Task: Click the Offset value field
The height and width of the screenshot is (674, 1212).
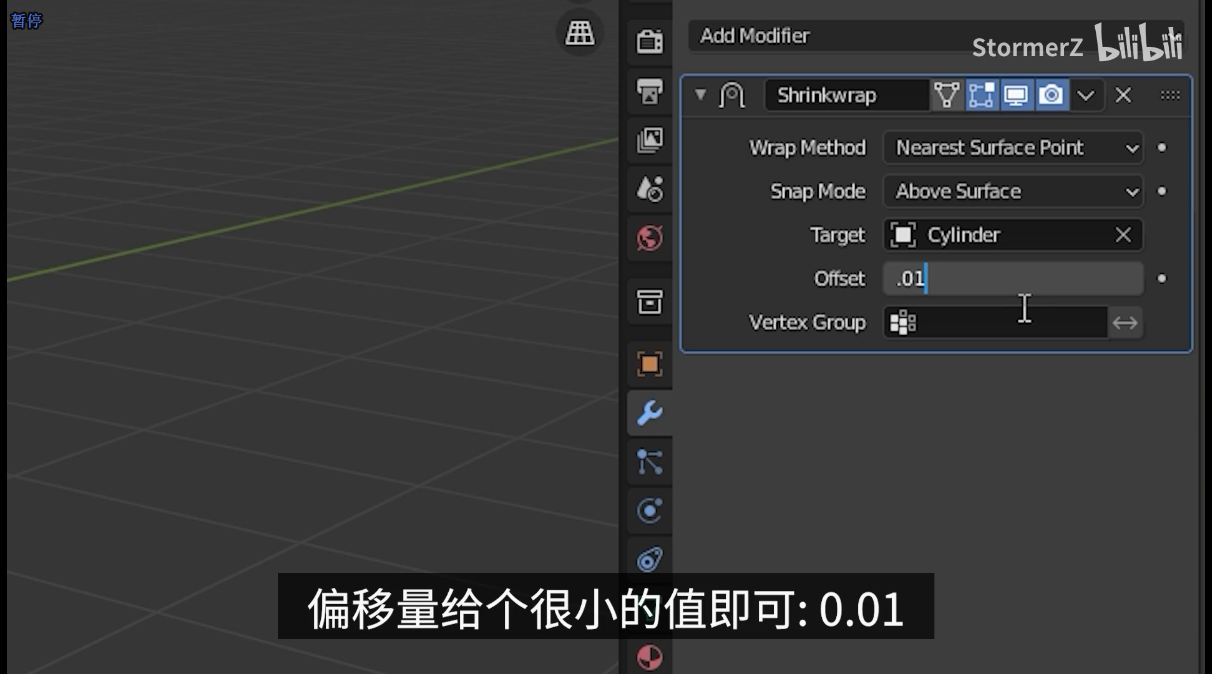Action: tap(1012, 278)
